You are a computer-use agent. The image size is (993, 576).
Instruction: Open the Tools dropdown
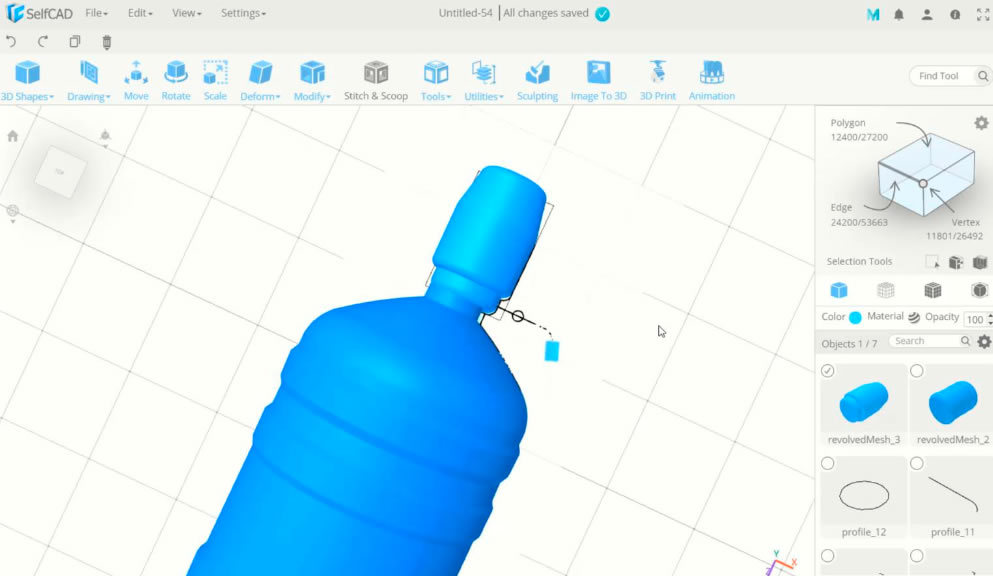tap(436, 80)
